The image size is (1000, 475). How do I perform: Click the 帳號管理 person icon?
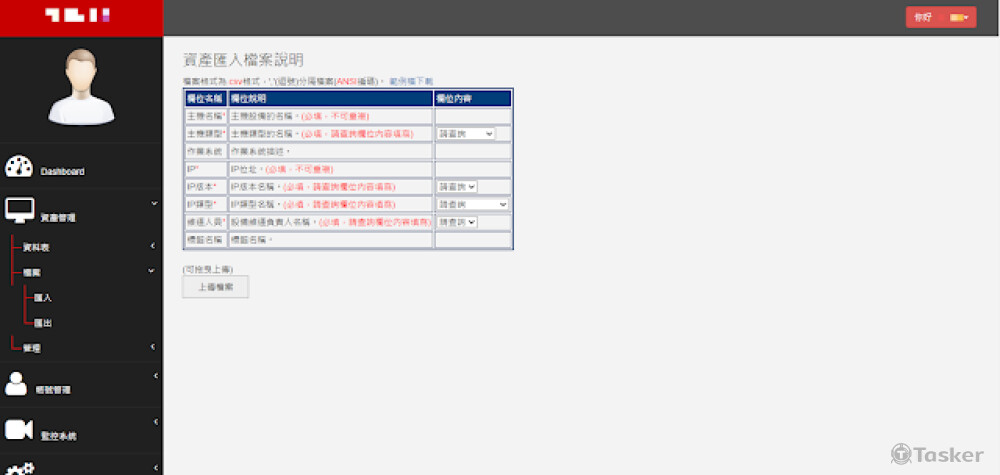[x=17, y=385]
